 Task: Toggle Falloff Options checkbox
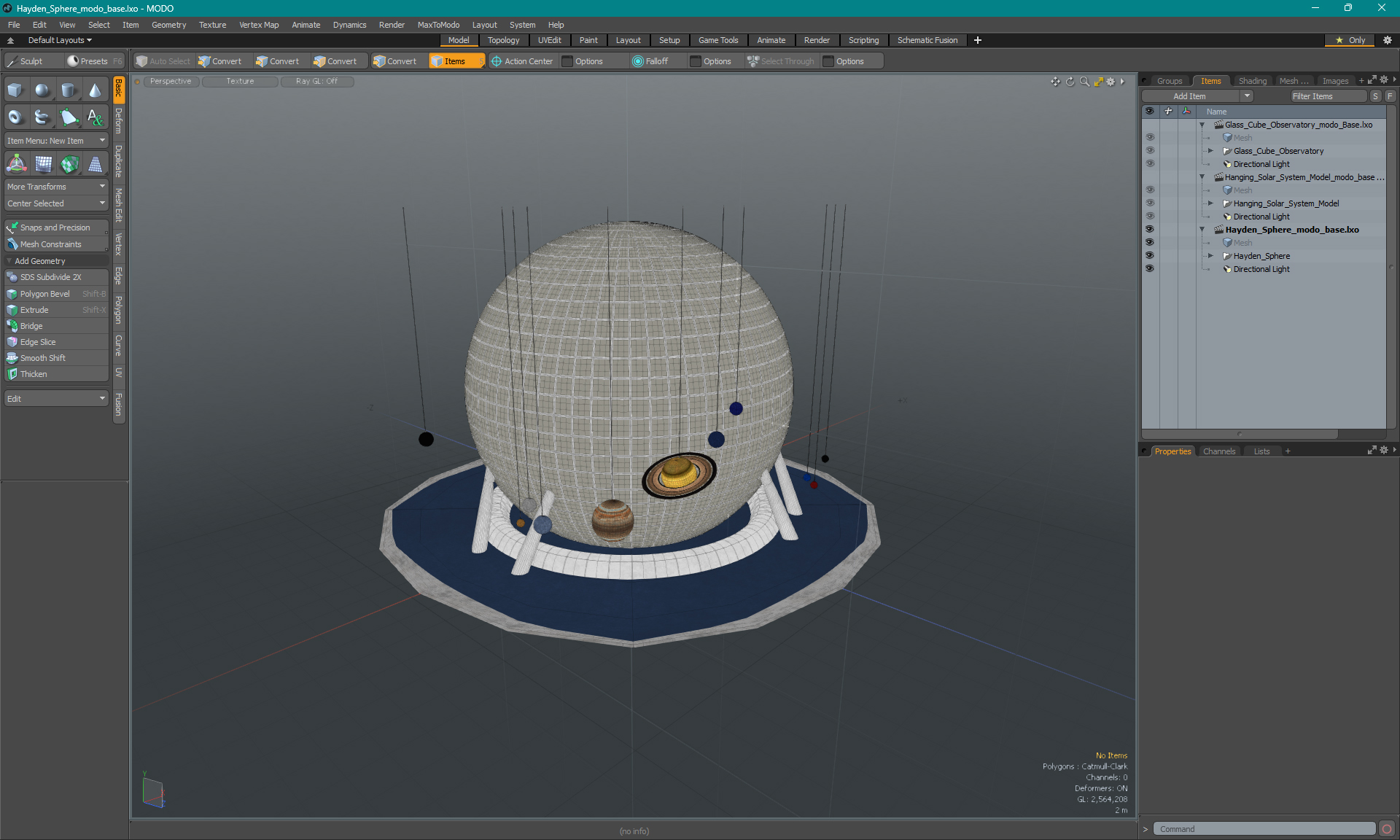point(696,61)
